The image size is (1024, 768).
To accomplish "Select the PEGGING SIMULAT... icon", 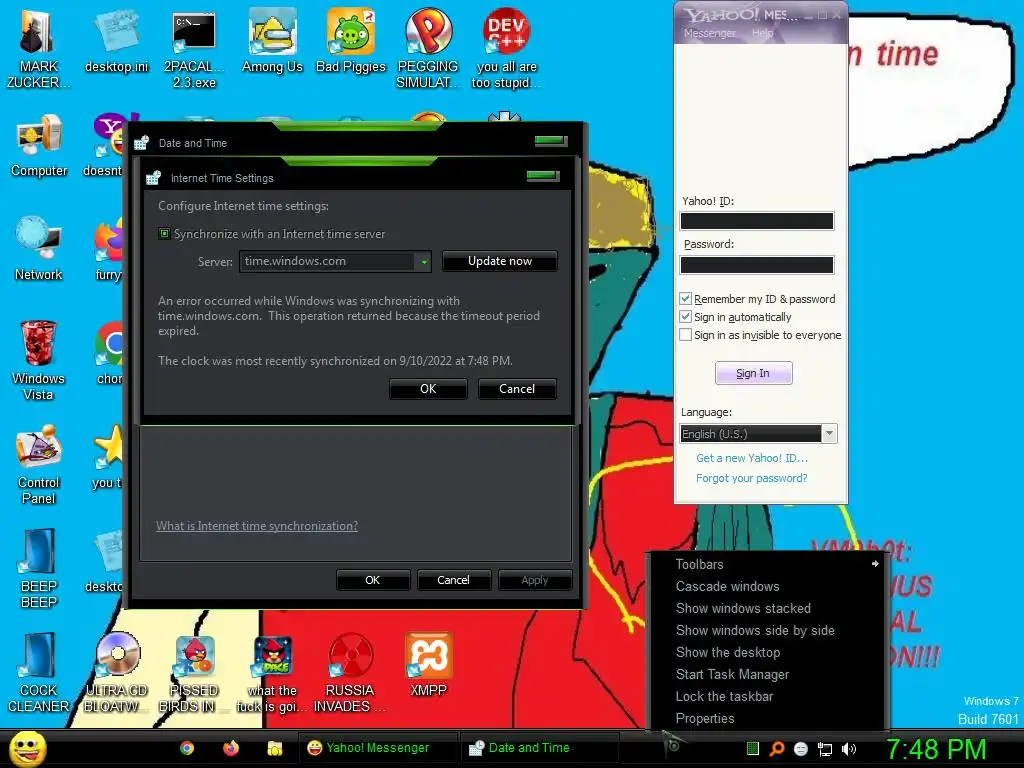I will tap(428, 49).
